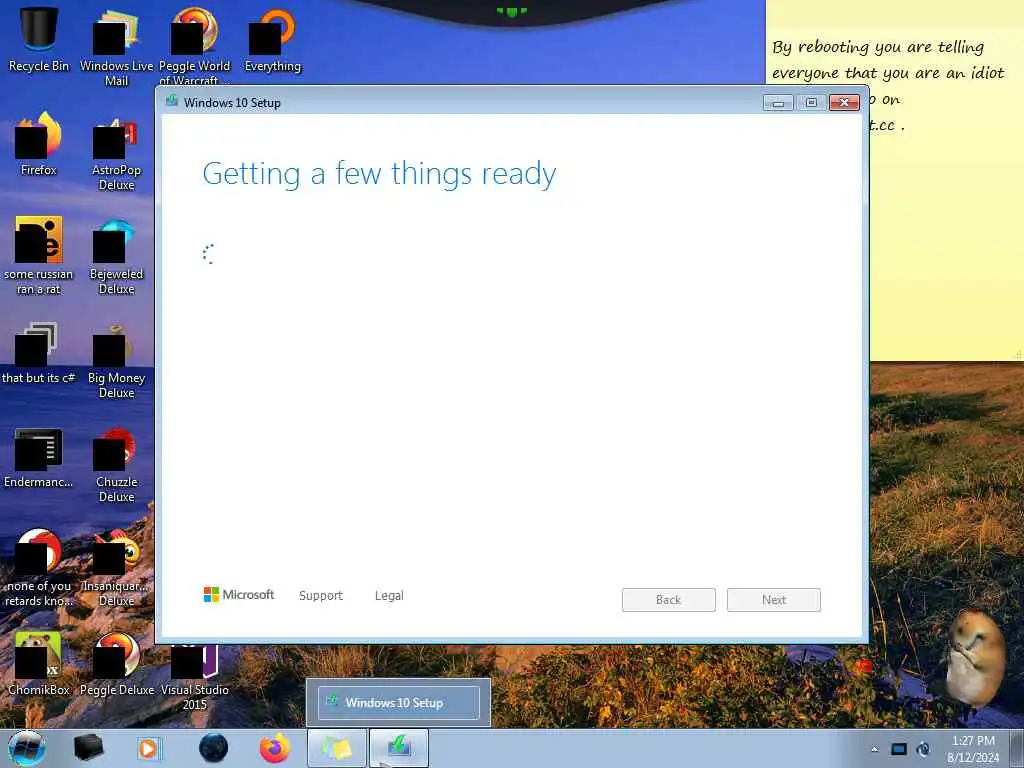Screen dimensions: 1024x768
Task: Open the black box taskbar icon
Action: coord(89,748)
